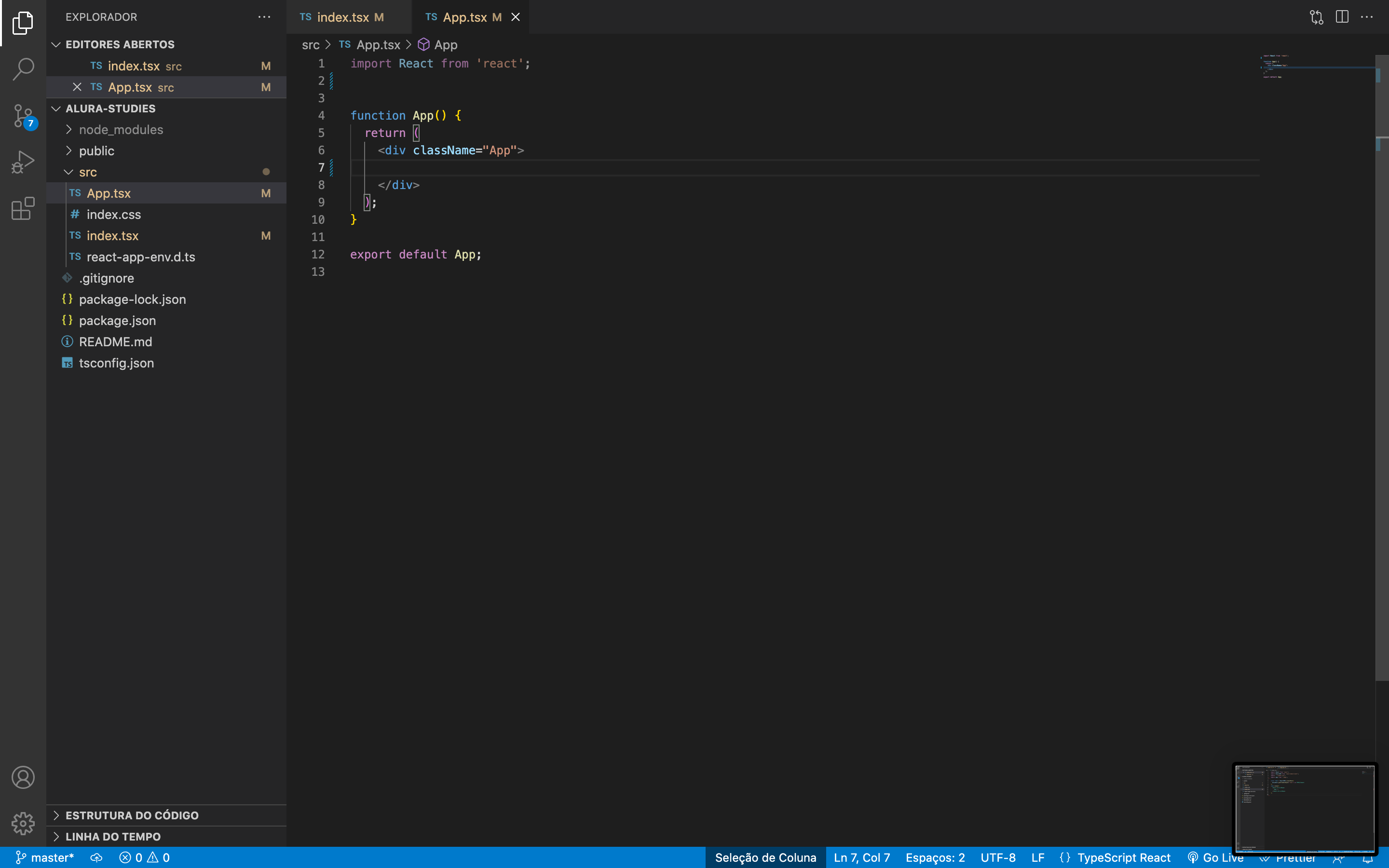This screenshot has width=1389, height=868.
Task: Toggle Seleção de Coluna mode
Action: coord(765,857)
